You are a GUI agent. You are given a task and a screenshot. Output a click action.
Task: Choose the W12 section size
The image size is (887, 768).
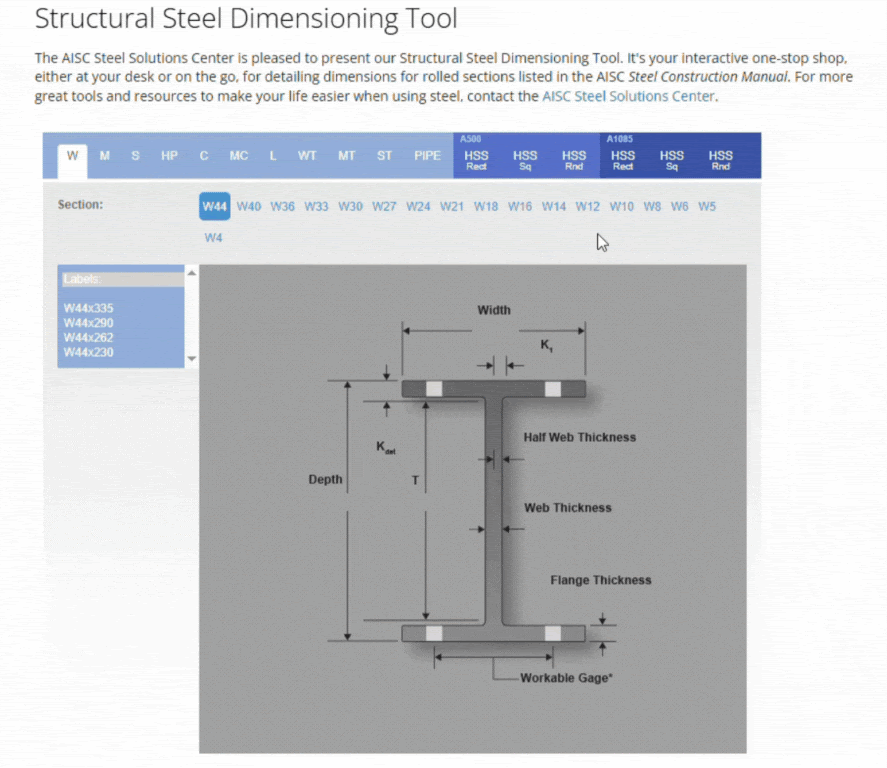point(587,206)
